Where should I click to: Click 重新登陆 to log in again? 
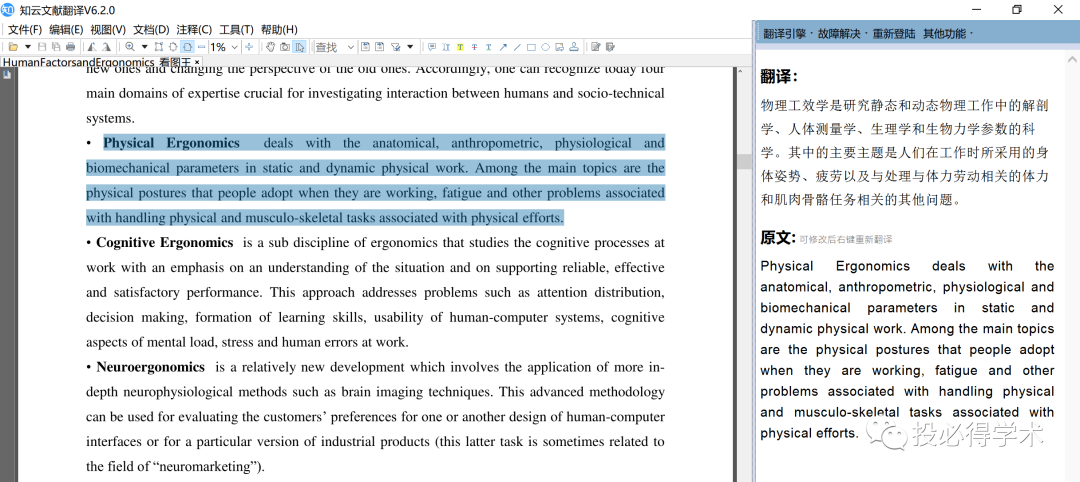click(x=894, y=33)
